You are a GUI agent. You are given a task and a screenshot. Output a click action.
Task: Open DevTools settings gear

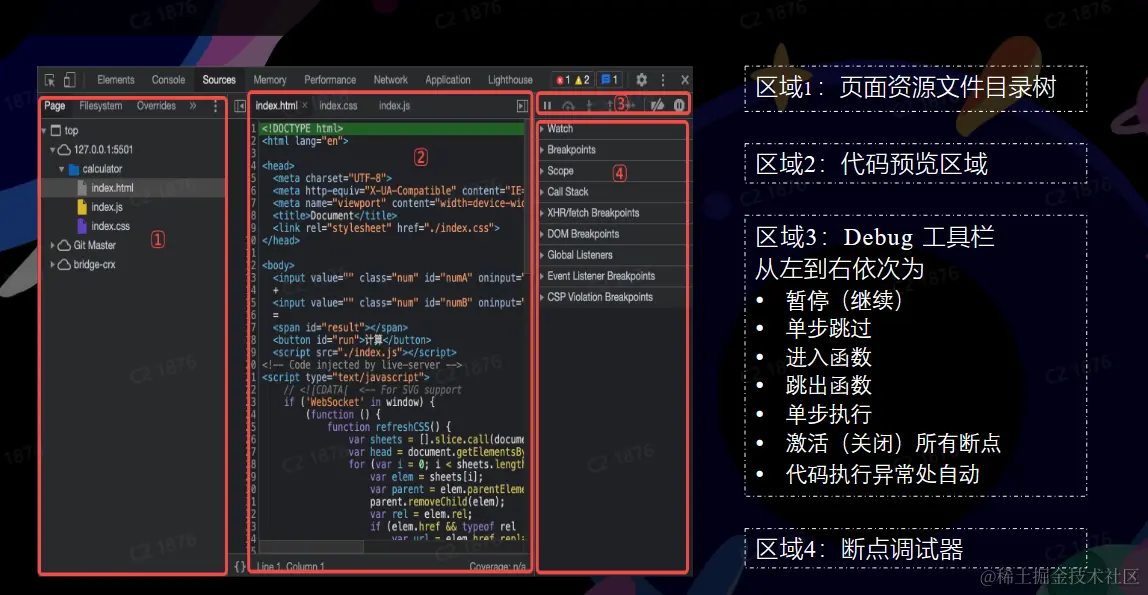(641, 80)
